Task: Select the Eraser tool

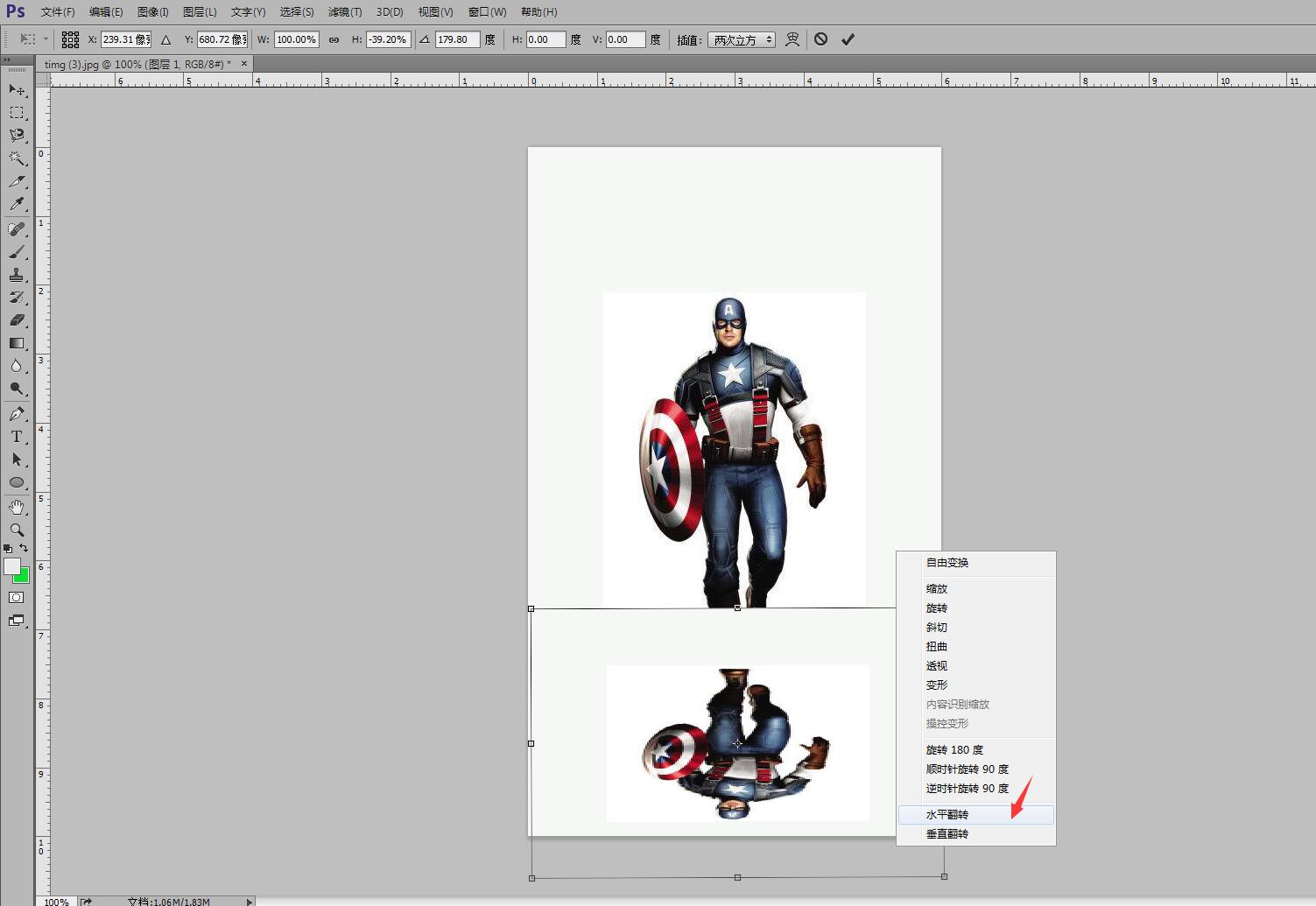Action: point(17,320)
